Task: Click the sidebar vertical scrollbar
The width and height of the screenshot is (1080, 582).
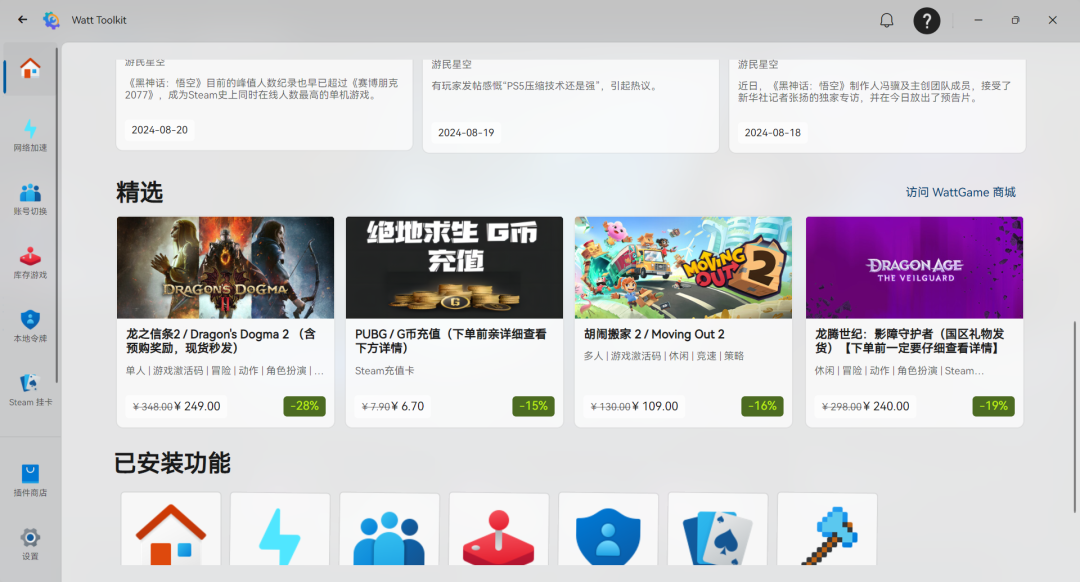Action: [x=57, y=215]
